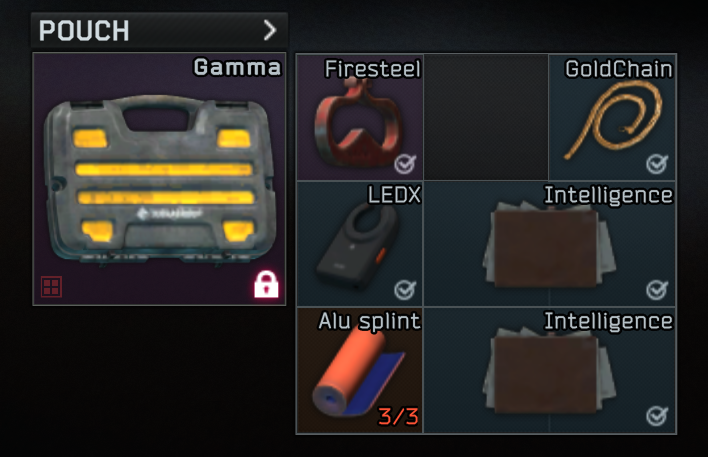Expand the POUCH section arrow
Screen dimensions: 708x457
pyautogui.click(x=270, y=30)
